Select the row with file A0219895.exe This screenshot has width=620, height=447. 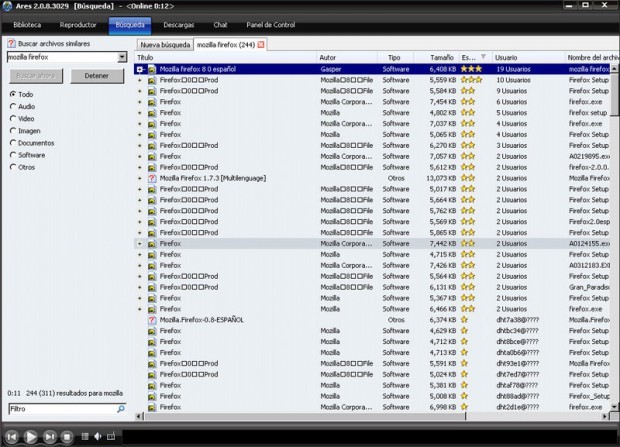[372, 157]
